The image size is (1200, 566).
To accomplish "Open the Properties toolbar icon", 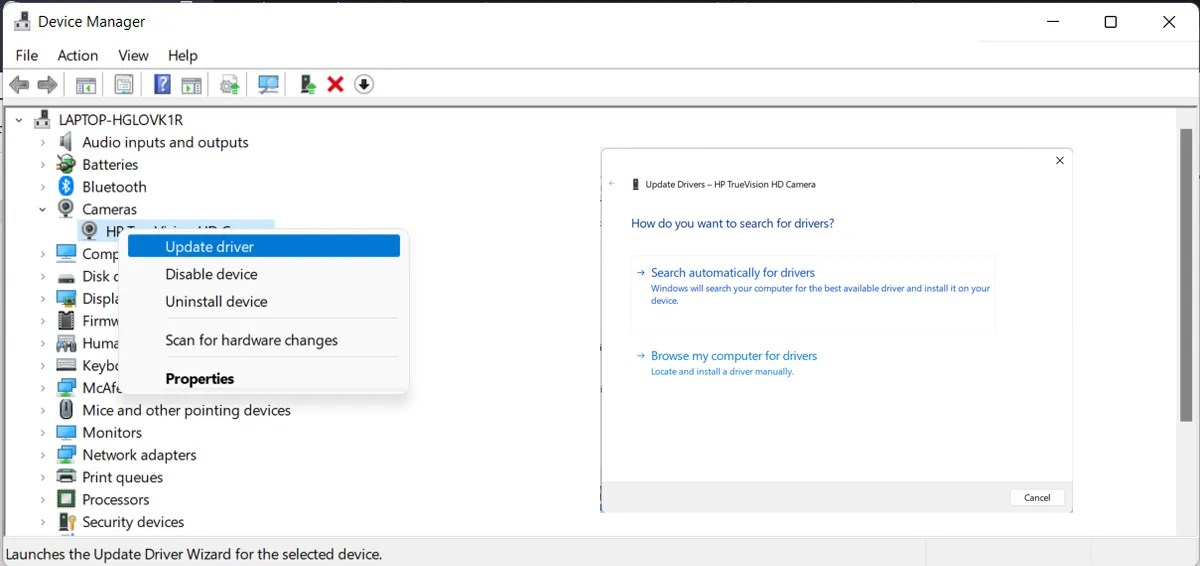I will coord(124,85).
